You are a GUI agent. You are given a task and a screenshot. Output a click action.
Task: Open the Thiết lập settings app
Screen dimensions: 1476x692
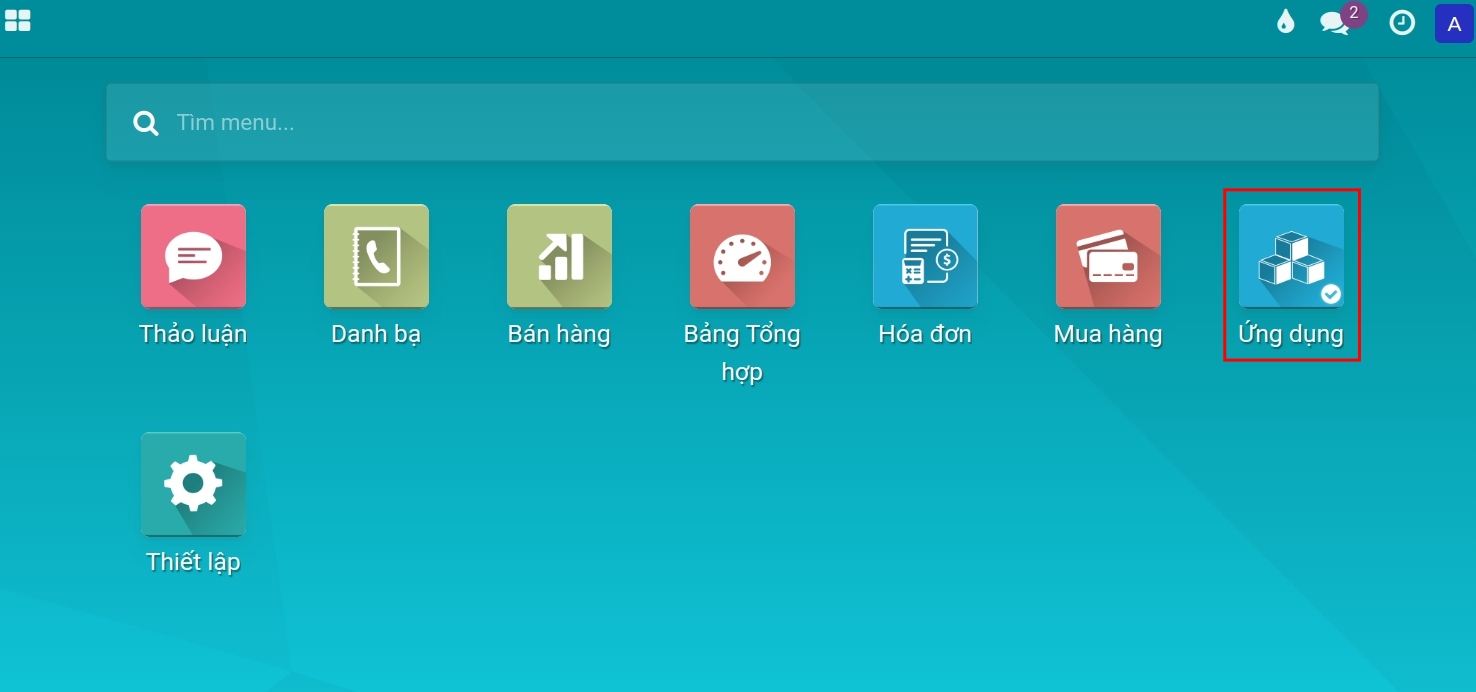[x=193, y=484]
